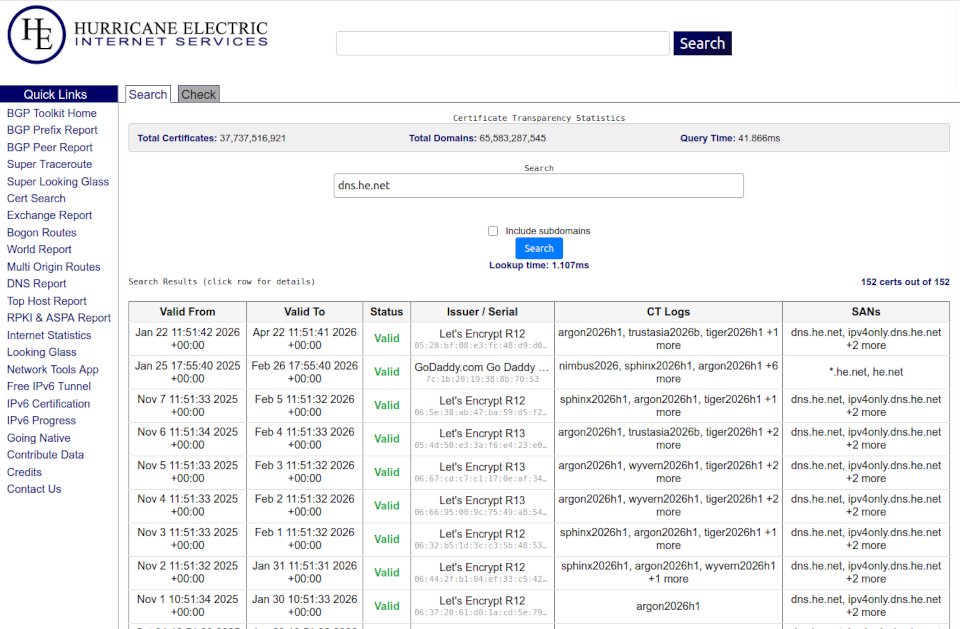The image size is (960, 629).
Task: Open IPv6 Certification link
Action: click(48, 404)
